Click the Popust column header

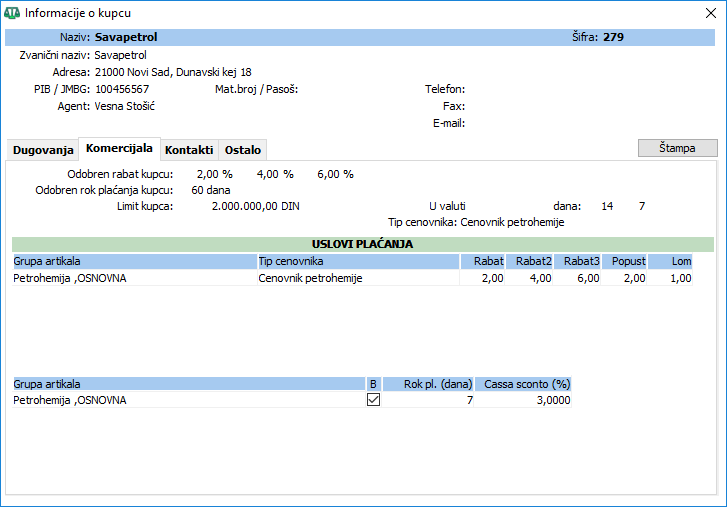pyautogui.click(x=624, y=261)
